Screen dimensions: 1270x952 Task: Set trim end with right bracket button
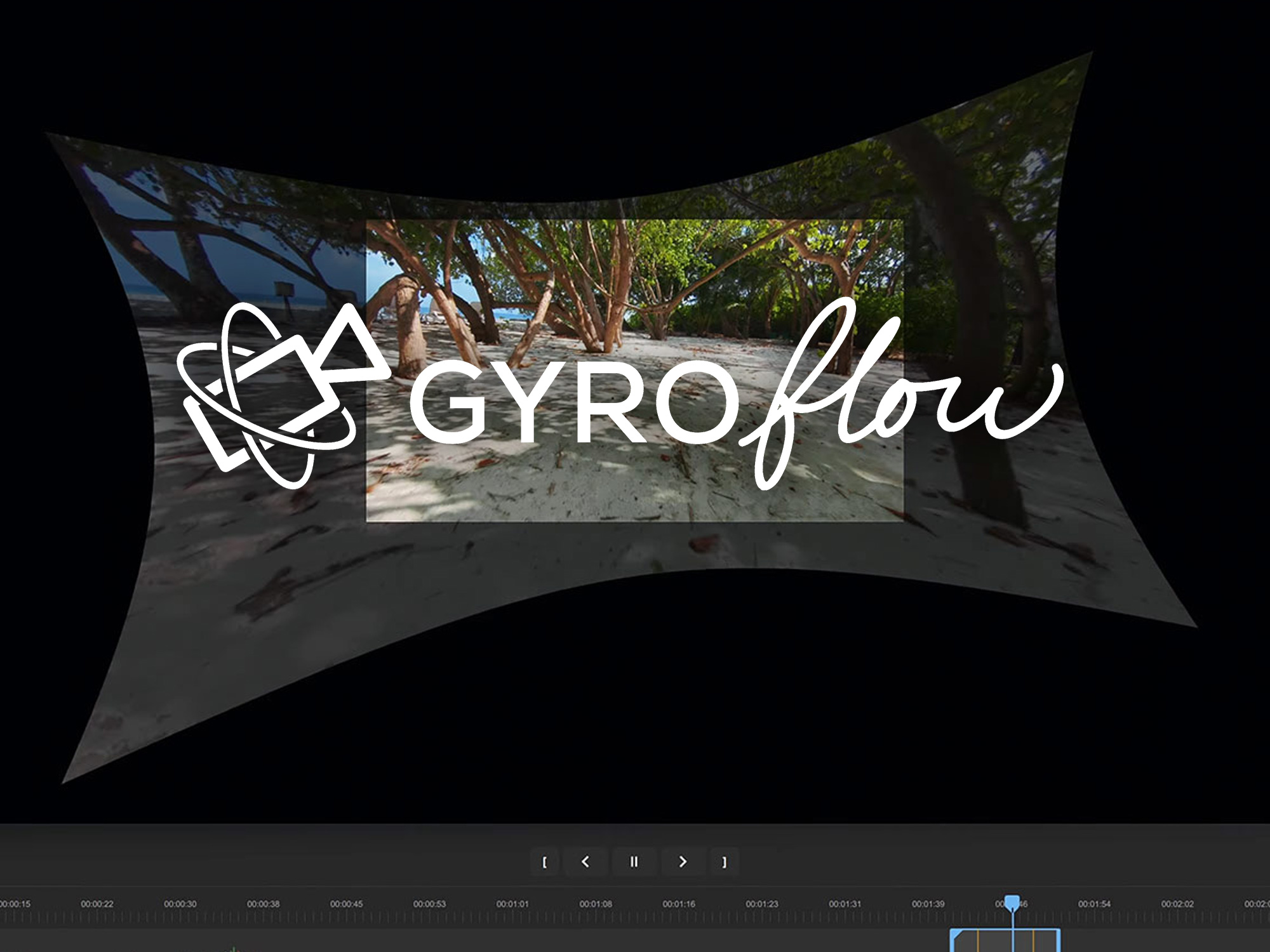(724, 862)
